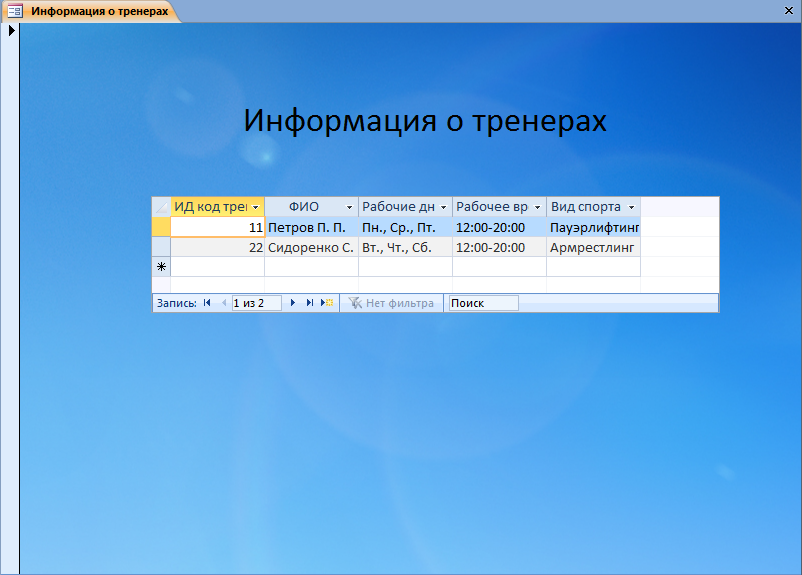This screenshot has height=575, width=802.
Task: Click the 'Информация о тренерах' form heading
Action: click(x=425, y=121)
